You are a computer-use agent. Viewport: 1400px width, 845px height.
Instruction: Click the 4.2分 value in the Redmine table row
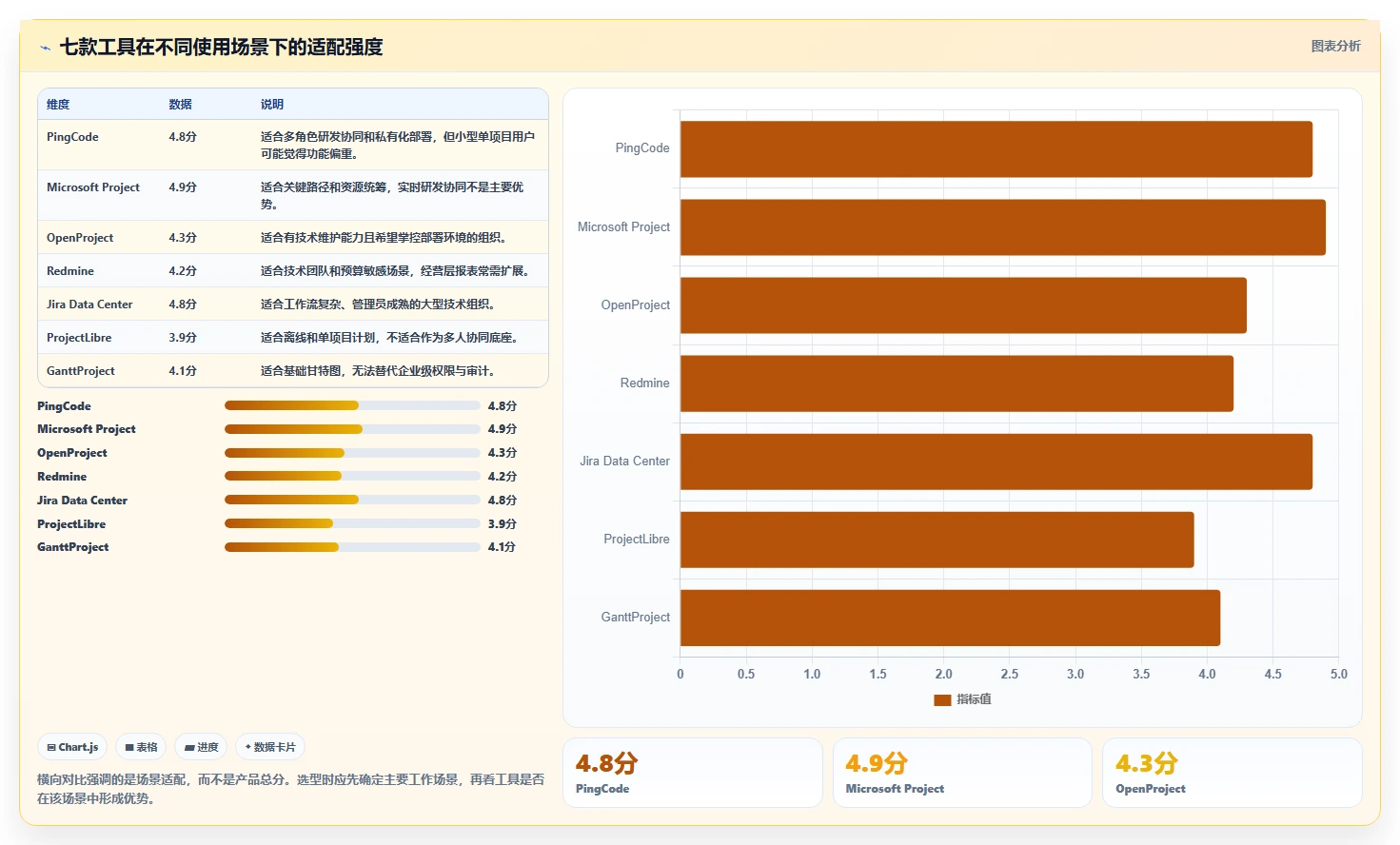[x=183, y=271]
